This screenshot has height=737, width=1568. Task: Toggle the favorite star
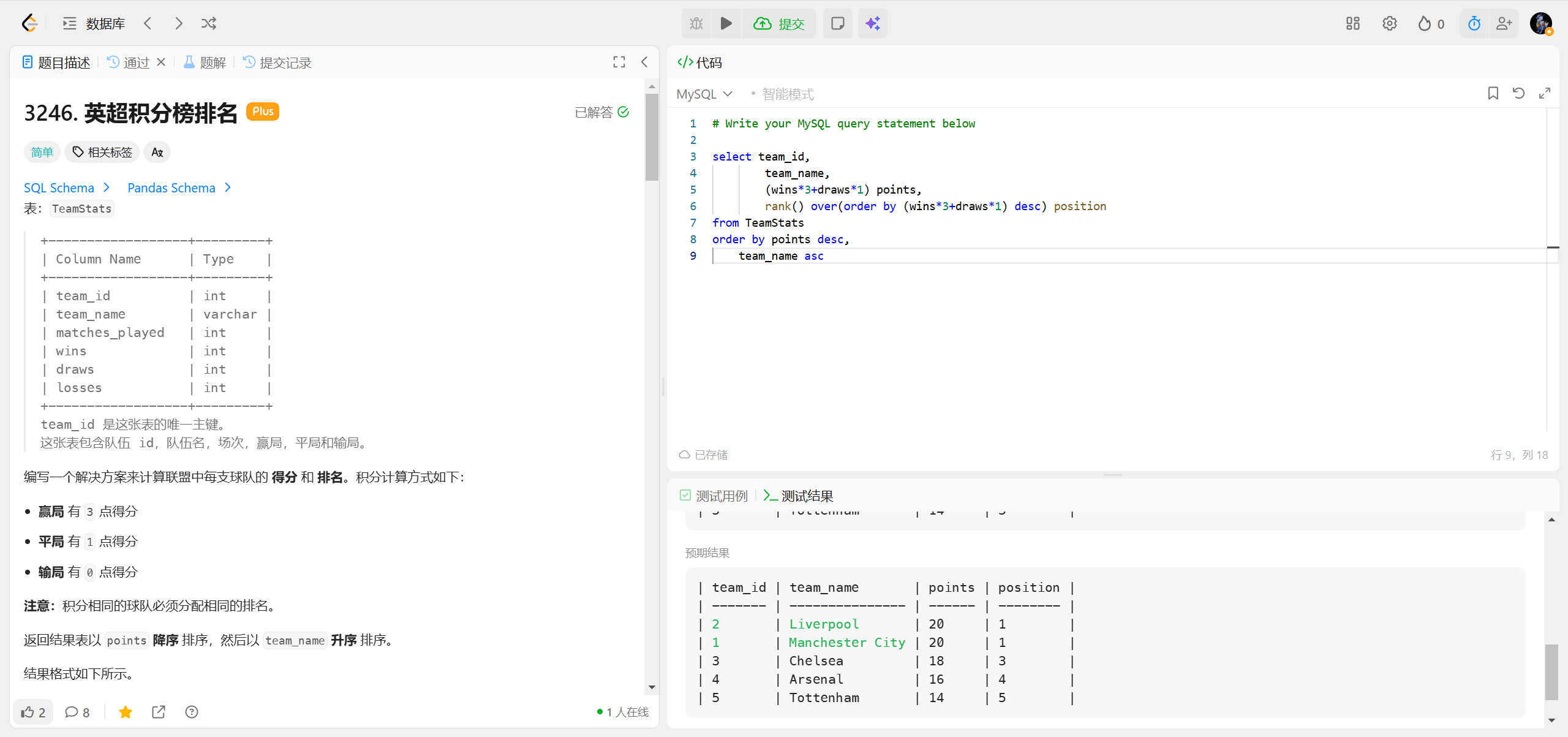pyautogui.click(x=126, y=712)
